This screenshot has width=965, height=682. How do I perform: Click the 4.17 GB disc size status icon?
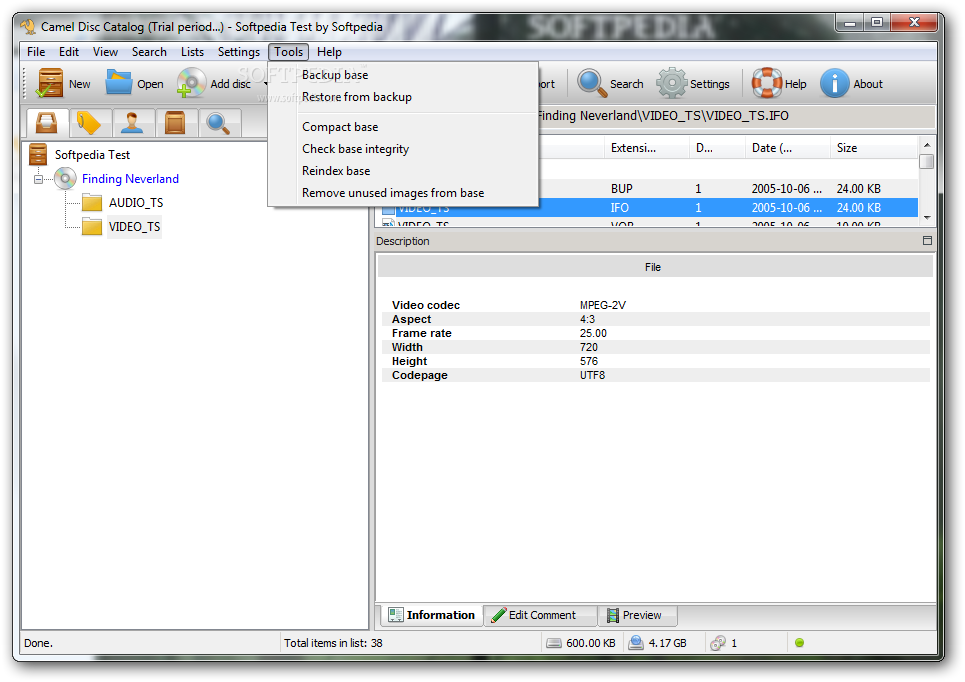coord(636,643)
